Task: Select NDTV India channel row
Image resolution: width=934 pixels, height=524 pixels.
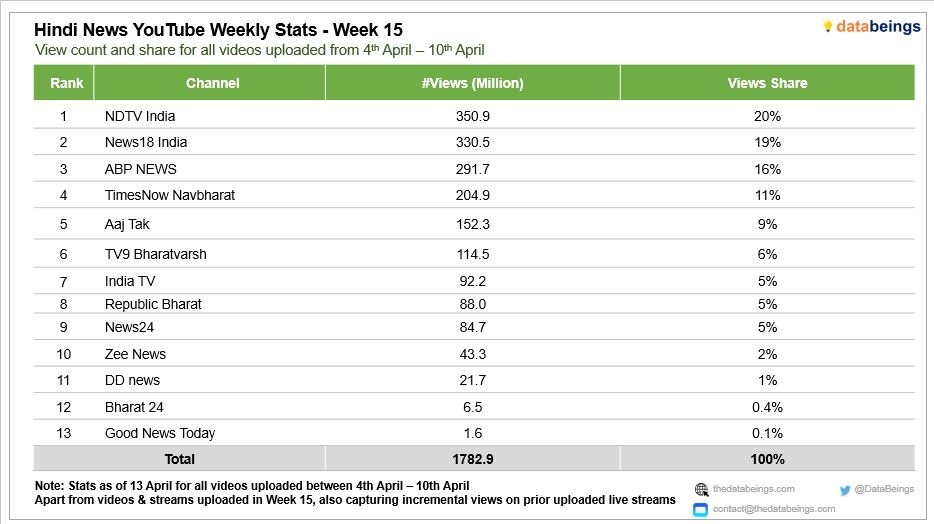Action: 474,116
